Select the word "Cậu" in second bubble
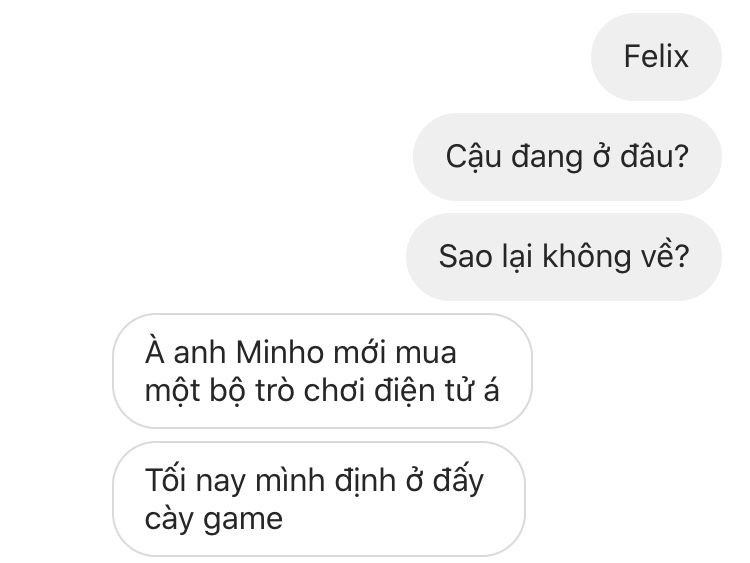Viewport: 750px width, 563px height. click(474, 157)
